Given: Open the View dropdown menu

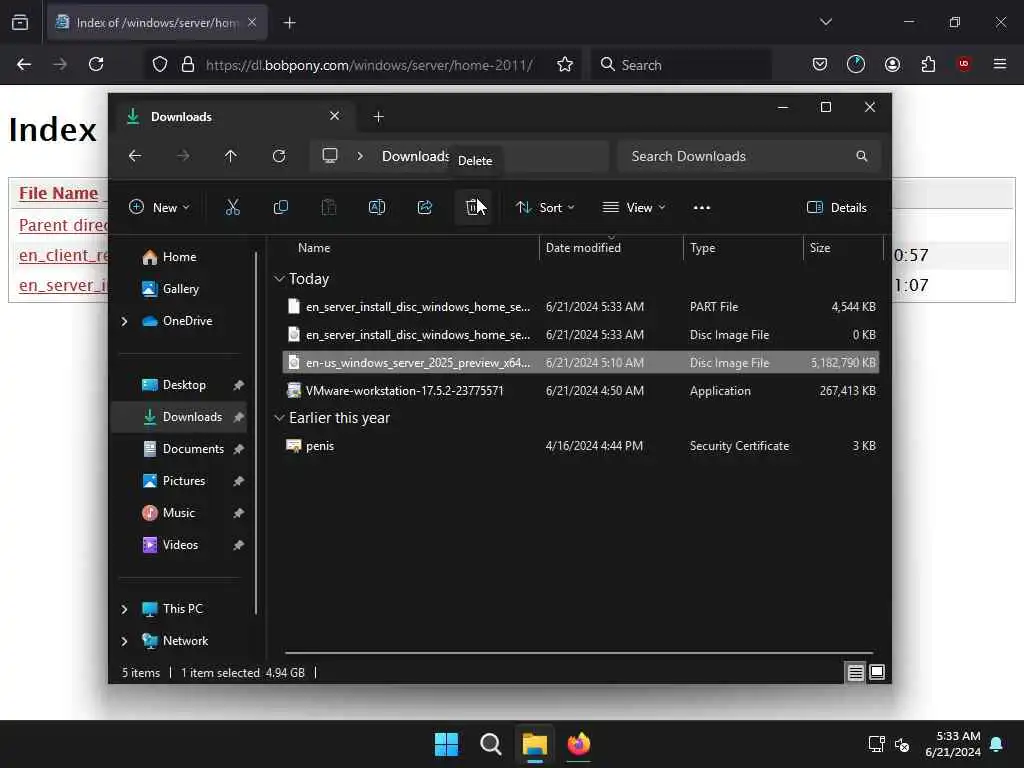Looking at the screenshot, I should 633,208.
